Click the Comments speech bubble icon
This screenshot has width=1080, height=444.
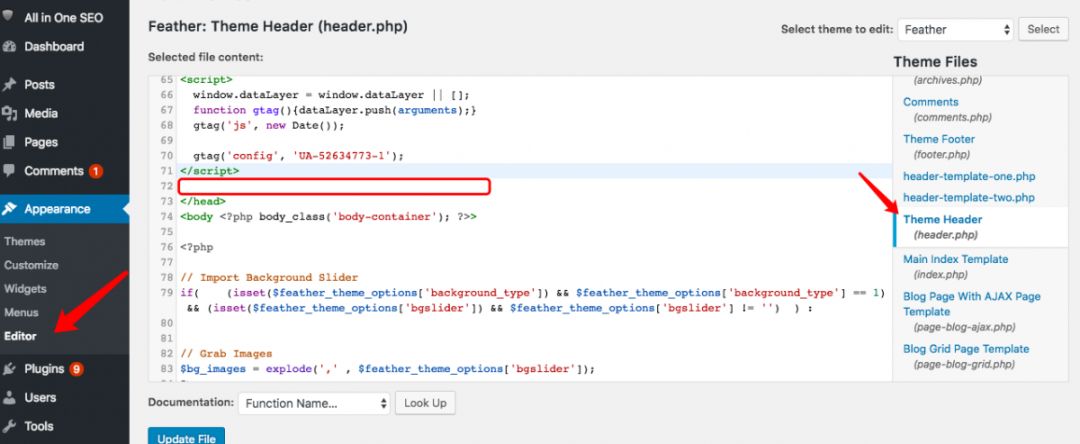click(9, 171)
